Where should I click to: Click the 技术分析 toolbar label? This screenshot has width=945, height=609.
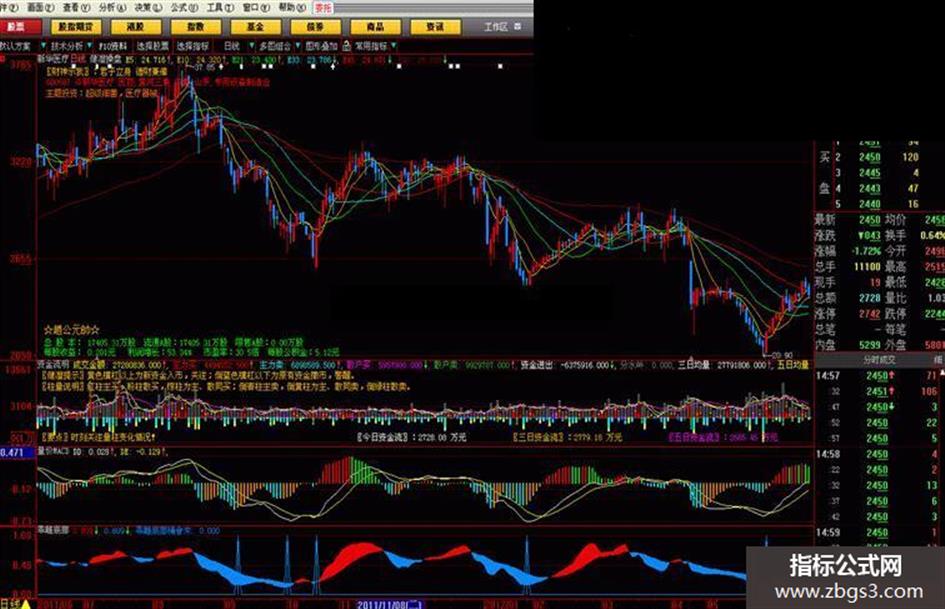click(x=67, y=46)
